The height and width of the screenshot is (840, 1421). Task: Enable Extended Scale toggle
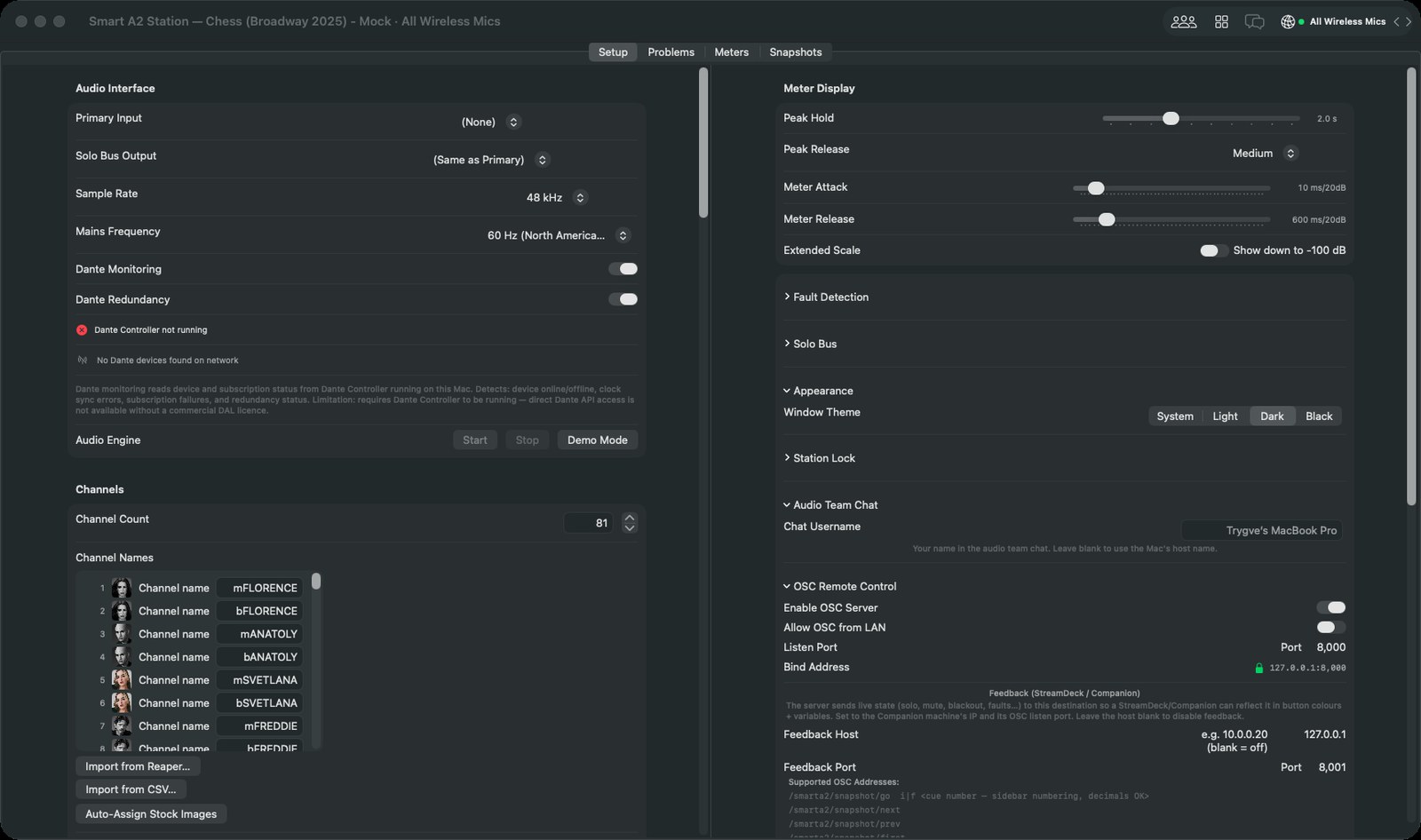[1213, 250]
